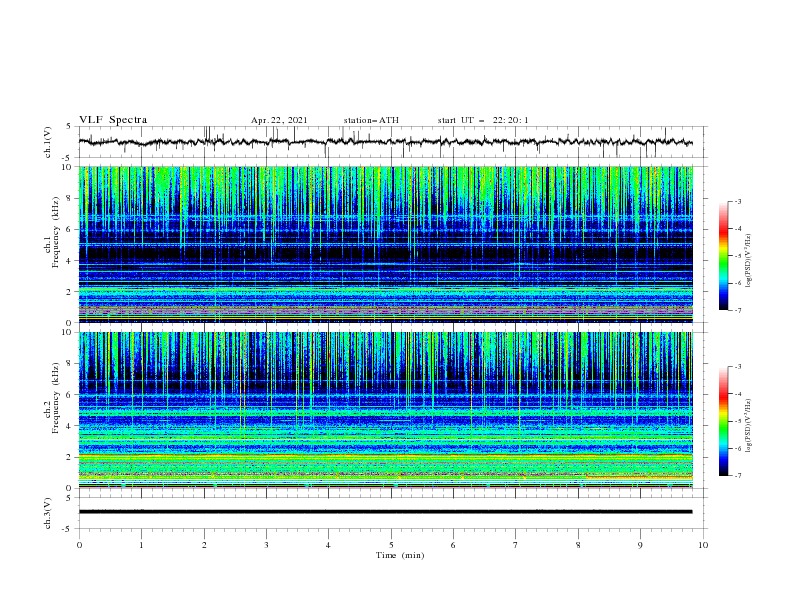Screen dimensions: 792x612
Task: Click the ch.1 spectrogram color bar
Action: pos(723,256)
